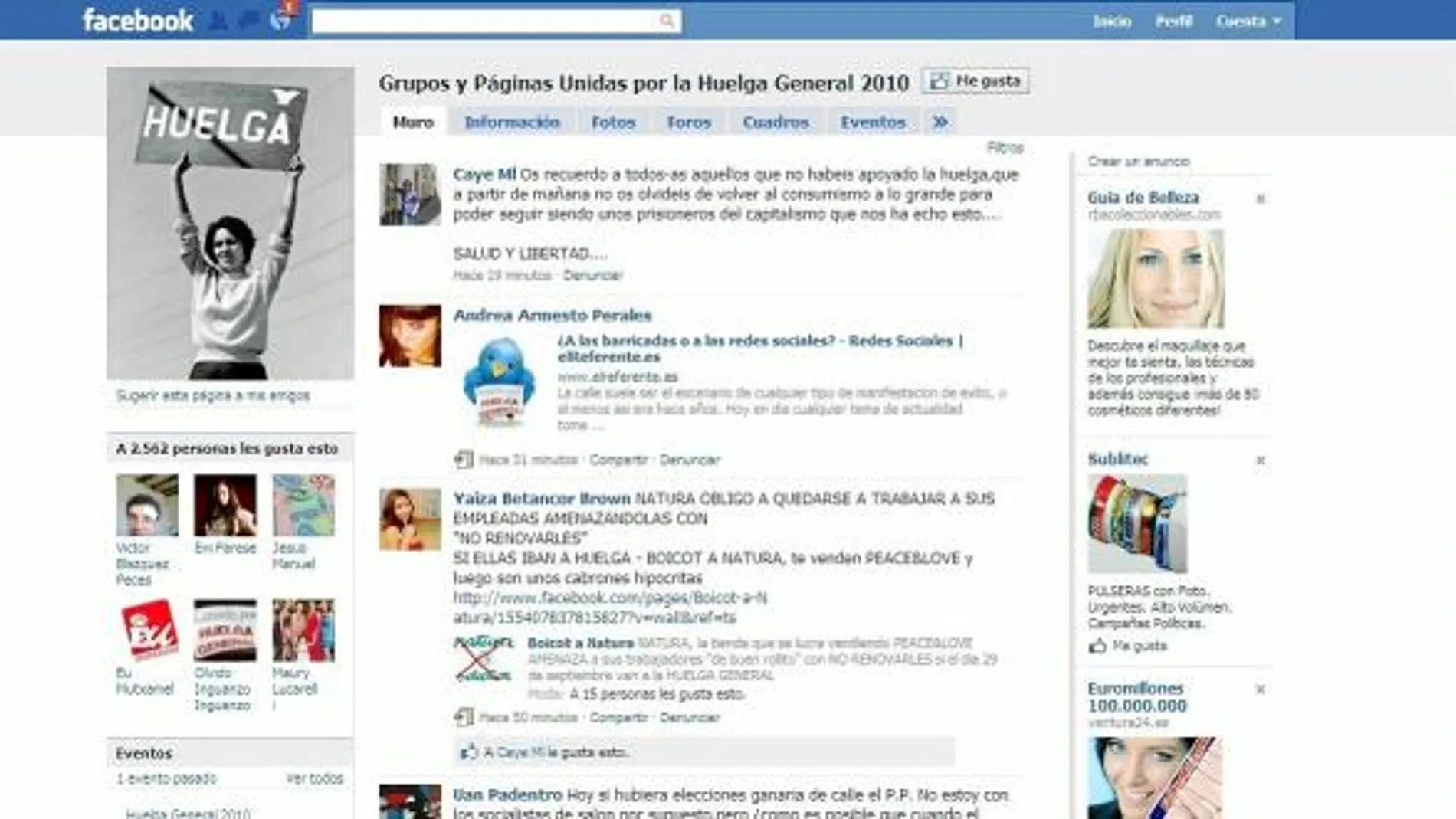Click Denunciar on Yaiza's post
The width and height of the screenshot is (1456, 819).
point(690,718)
